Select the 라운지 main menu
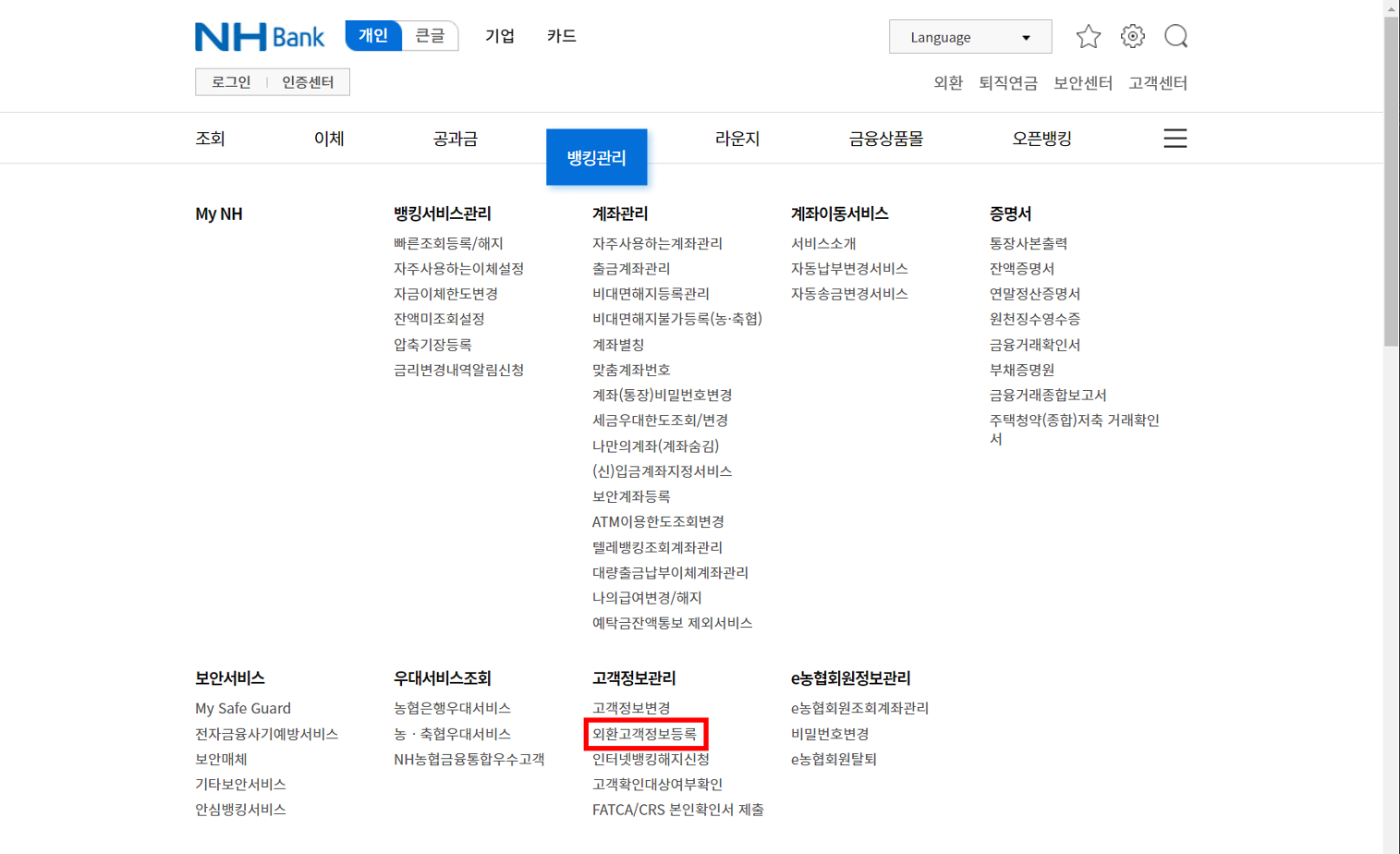Viewport: 1400px width, 854px height. click(x=737, y=139)
